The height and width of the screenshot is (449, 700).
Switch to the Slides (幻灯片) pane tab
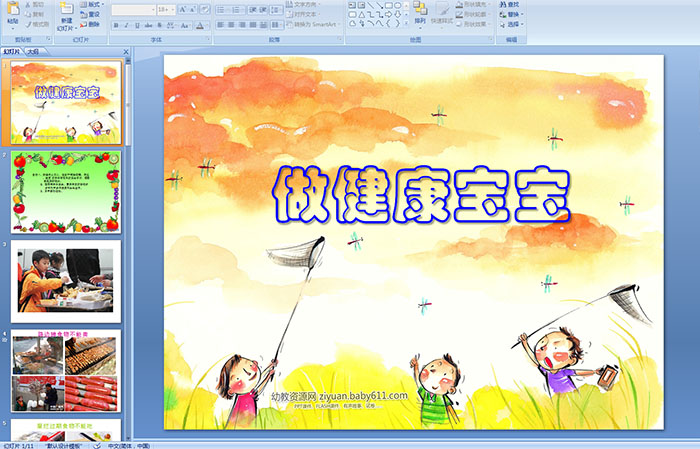click(11, 52)
